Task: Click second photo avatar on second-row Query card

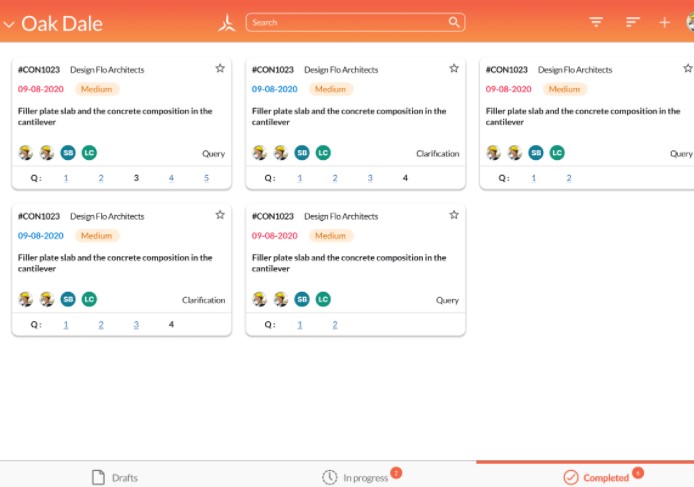Action: point(281,299)
